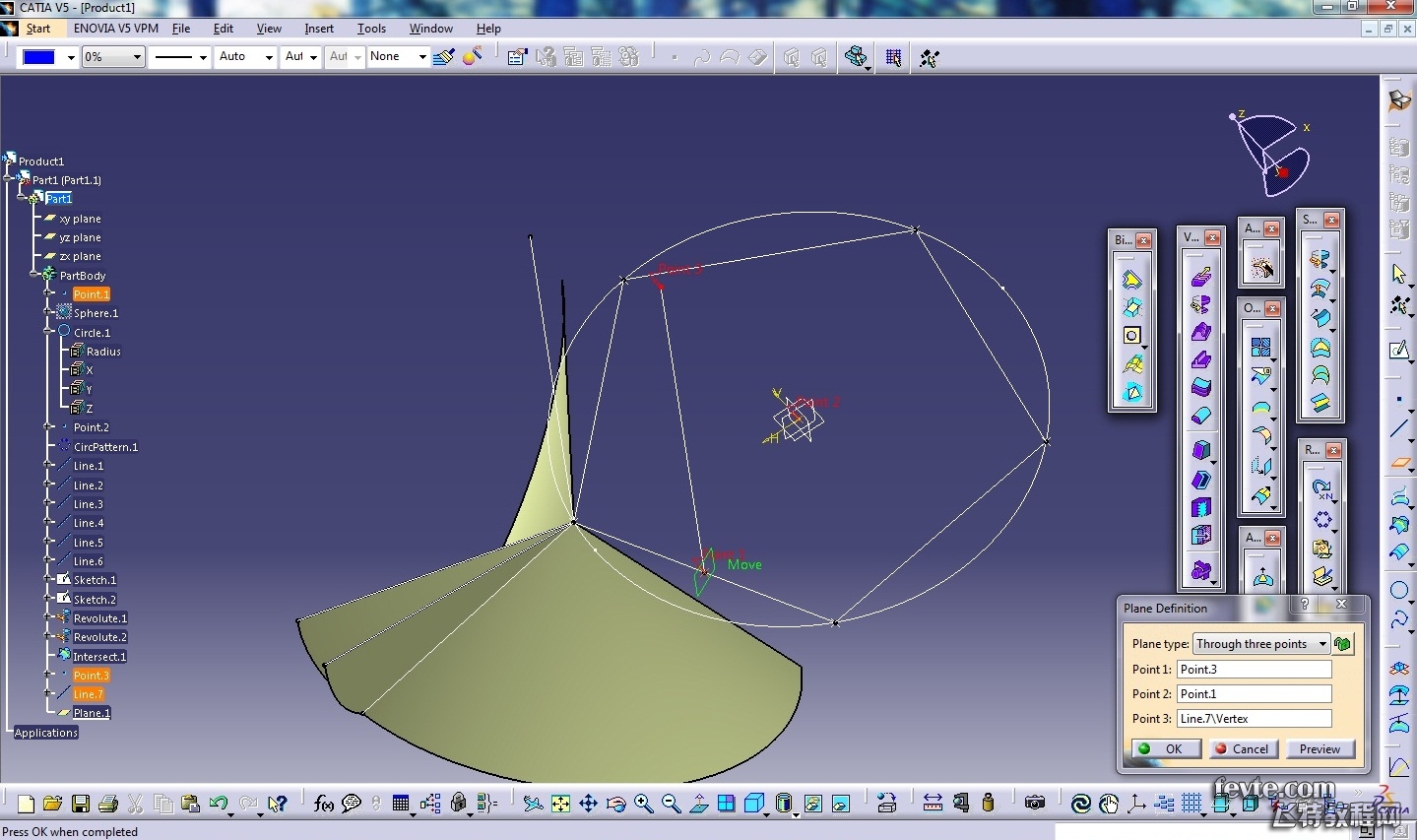Image resolution: width=1417 pixels, height=840 pixels.
Task: Select the Pan tool icon
Action: pos(588,804)
